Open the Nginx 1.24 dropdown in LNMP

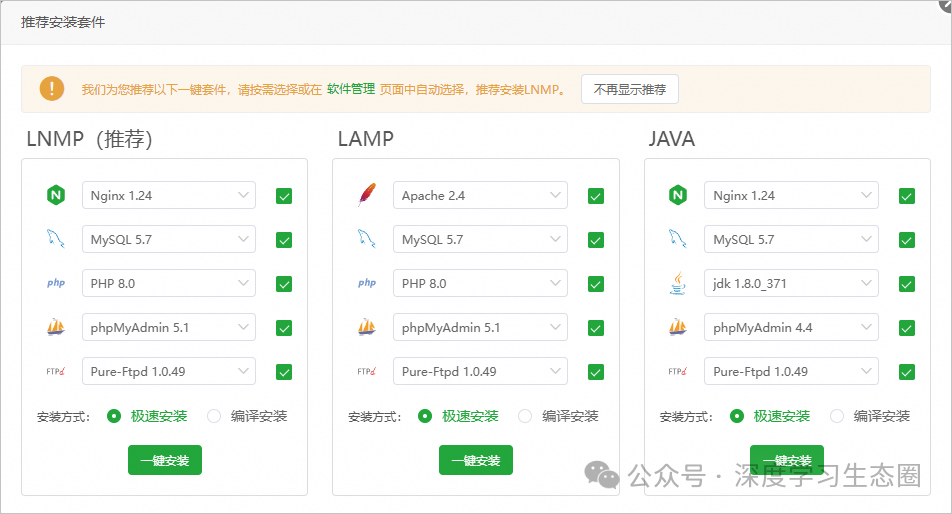coord(169,195)
